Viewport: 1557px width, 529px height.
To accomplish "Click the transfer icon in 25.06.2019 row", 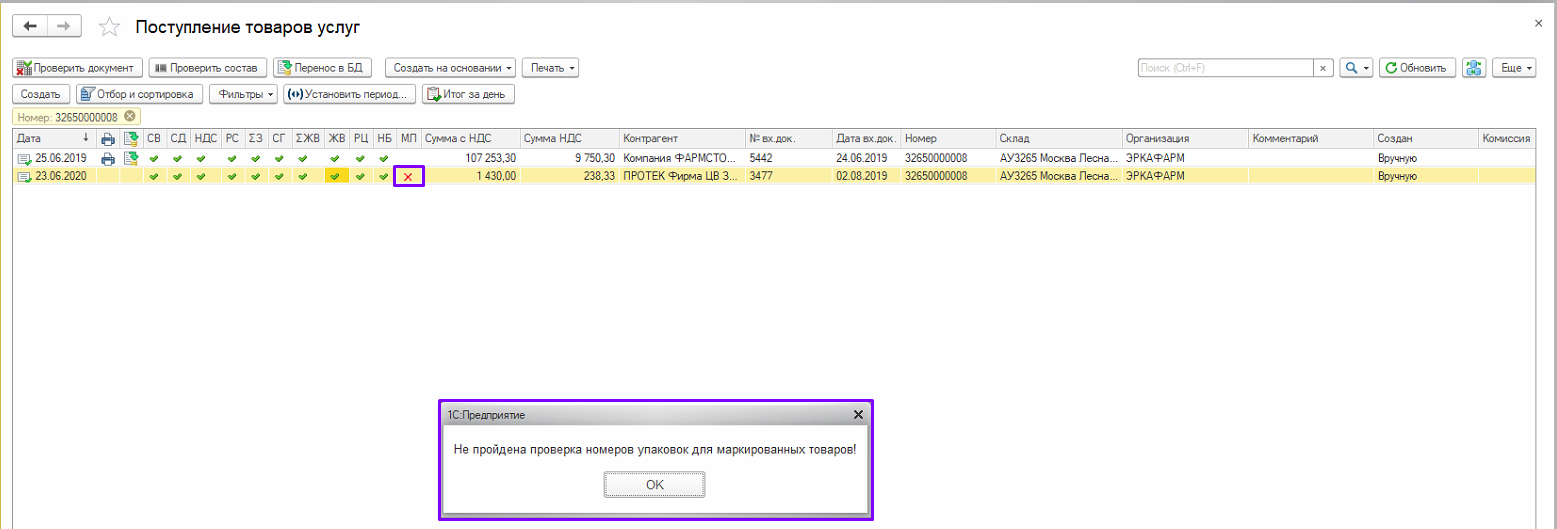I will (x=130, y=158).
